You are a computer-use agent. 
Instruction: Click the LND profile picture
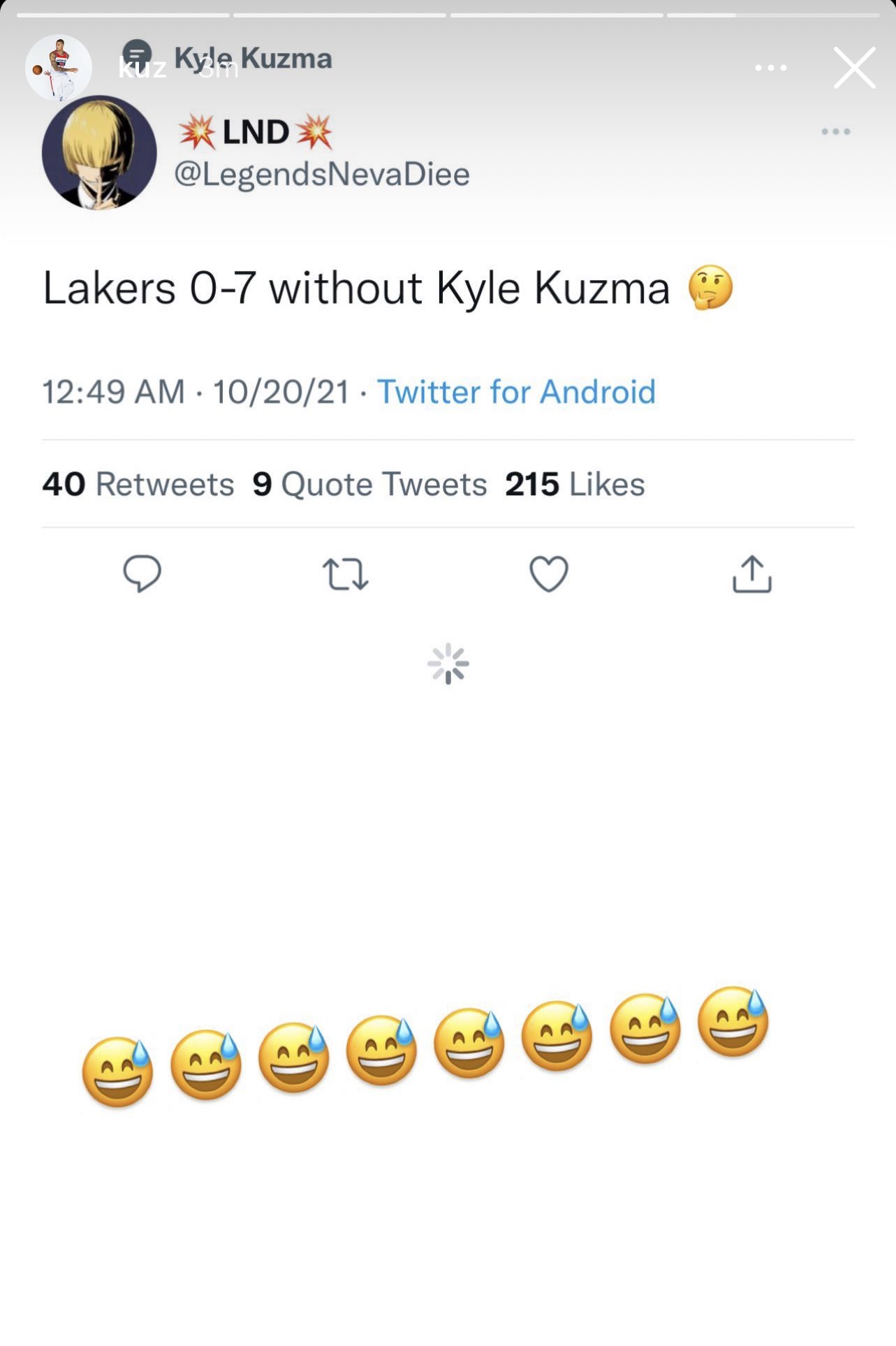(x=99, y=152)
